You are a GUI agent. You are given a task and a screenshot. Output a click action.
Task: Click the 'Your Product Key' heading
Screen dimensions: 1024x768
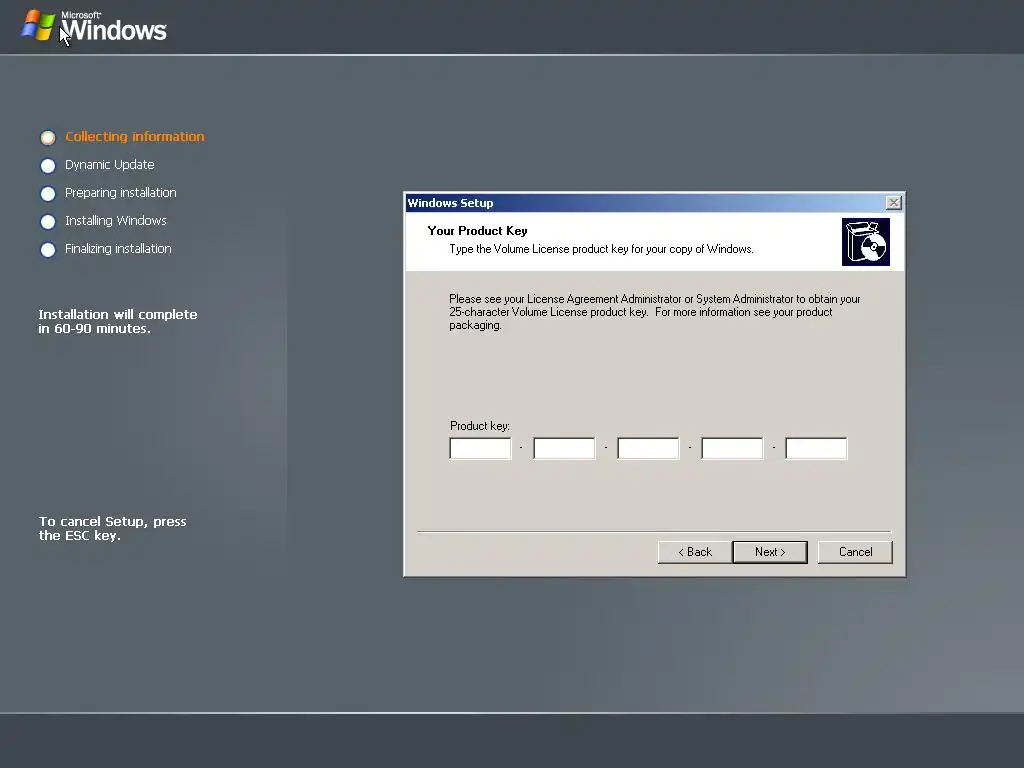tap(477, 231)
